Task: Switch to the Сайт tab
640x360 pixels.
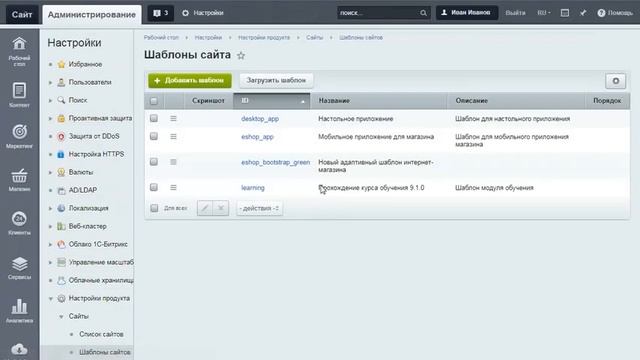Action: tap(22, 15)
